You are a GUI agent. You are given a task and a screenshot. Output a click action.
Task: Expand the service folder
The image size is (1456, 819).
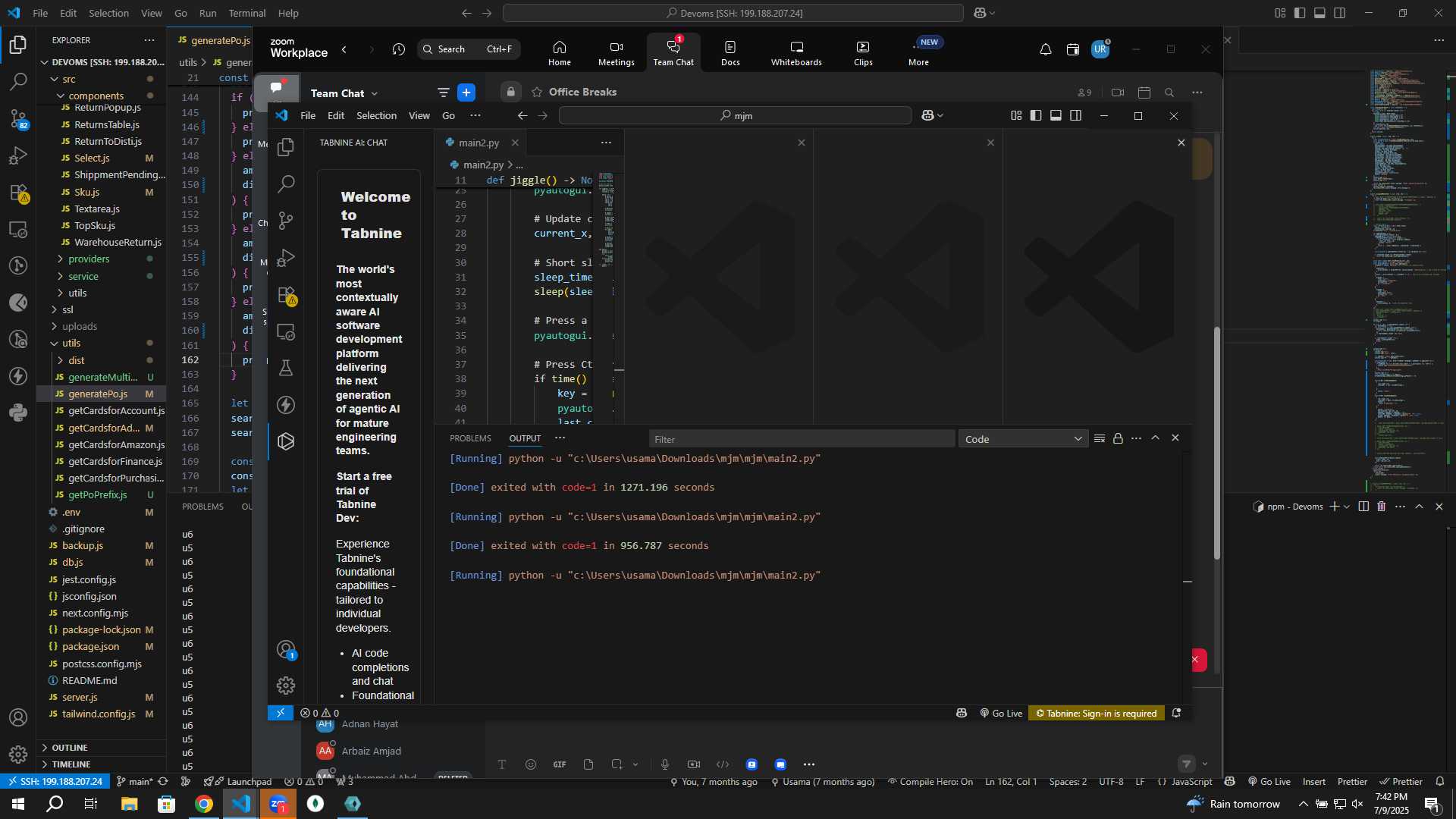[83, 276]
